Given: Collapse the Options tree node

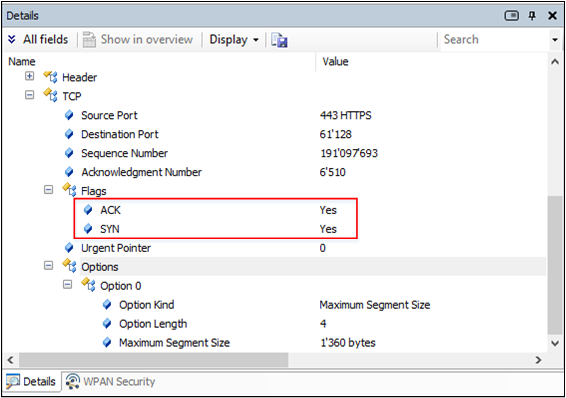Looking at the screenshot, I should 48,266.
